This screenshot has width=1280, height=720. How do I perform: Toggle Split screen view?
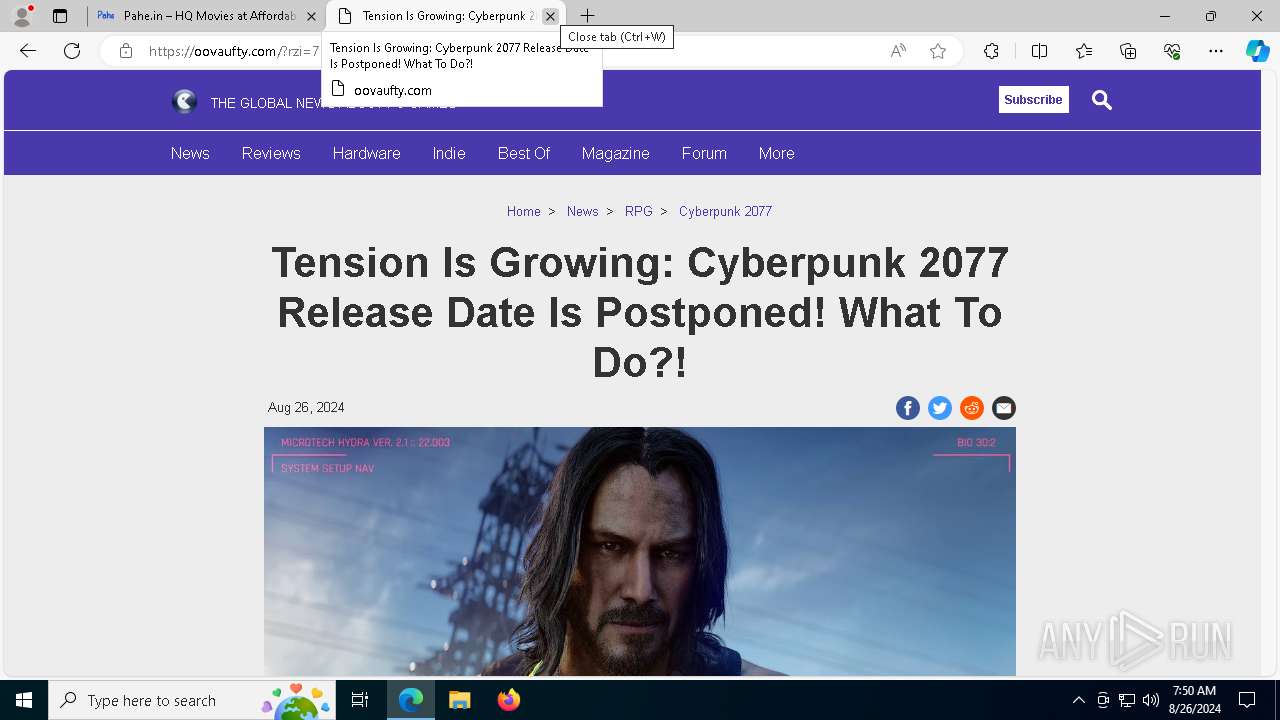click(1039, 51)
